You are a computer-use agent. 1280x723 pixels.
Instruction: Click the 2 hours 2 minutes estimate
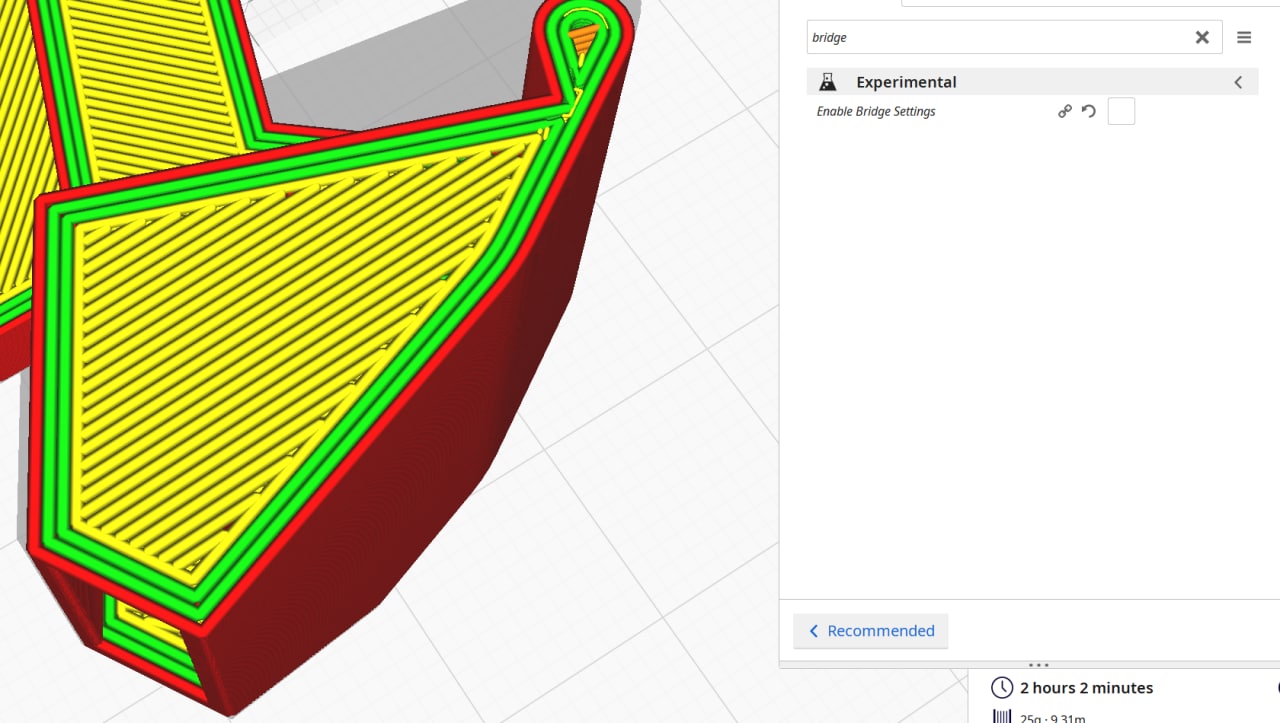click(1086, 688)
